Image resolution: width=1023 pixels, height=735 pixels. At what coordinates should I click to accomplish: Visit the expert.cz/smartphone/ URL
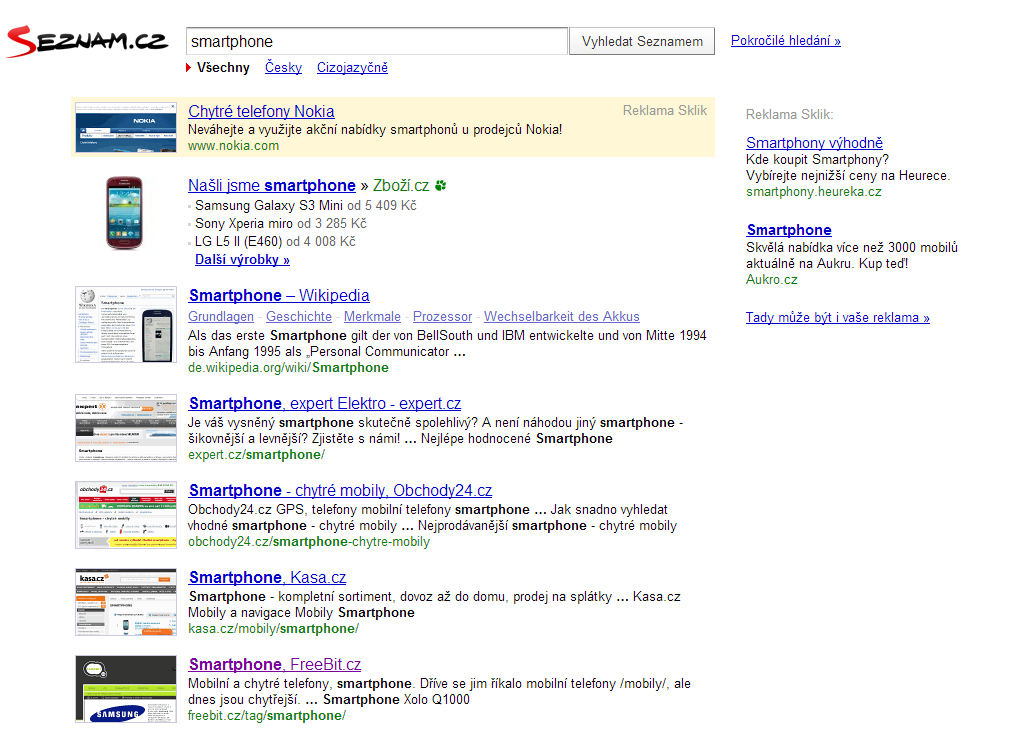256,455
